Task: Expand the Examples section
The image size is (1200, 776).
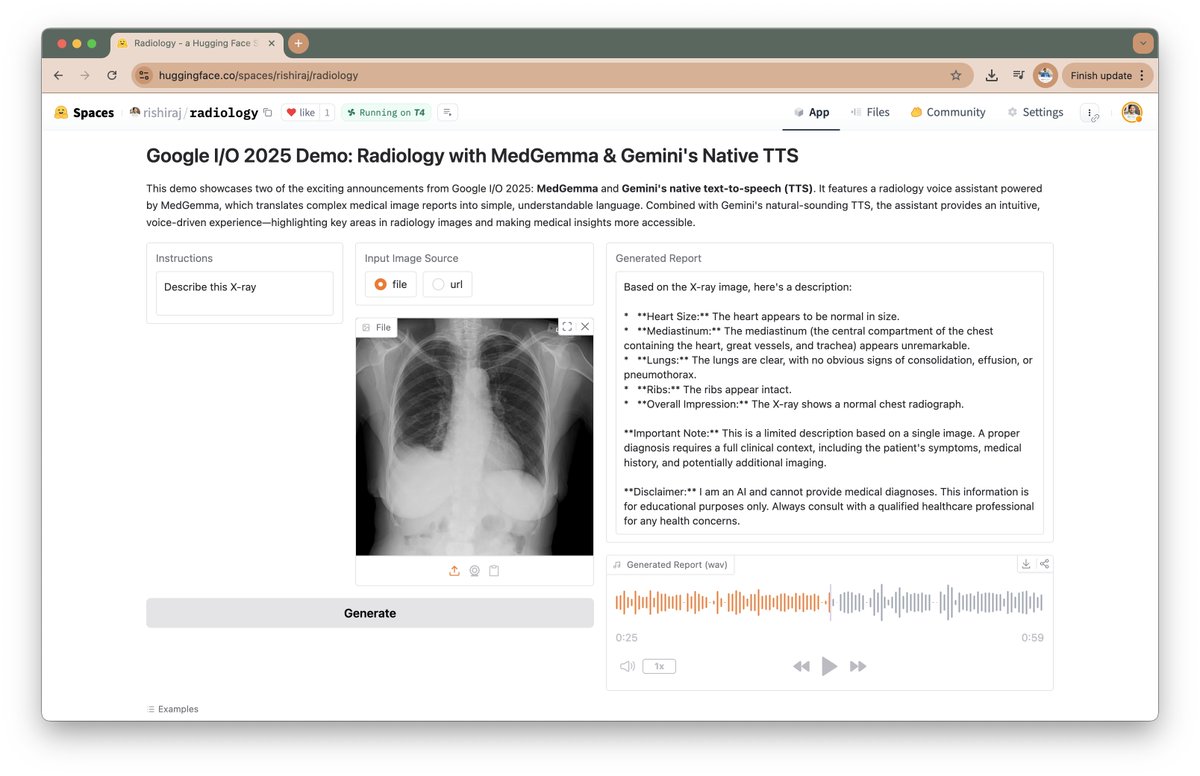Action: pyautogui.click(x=172, y=708)
